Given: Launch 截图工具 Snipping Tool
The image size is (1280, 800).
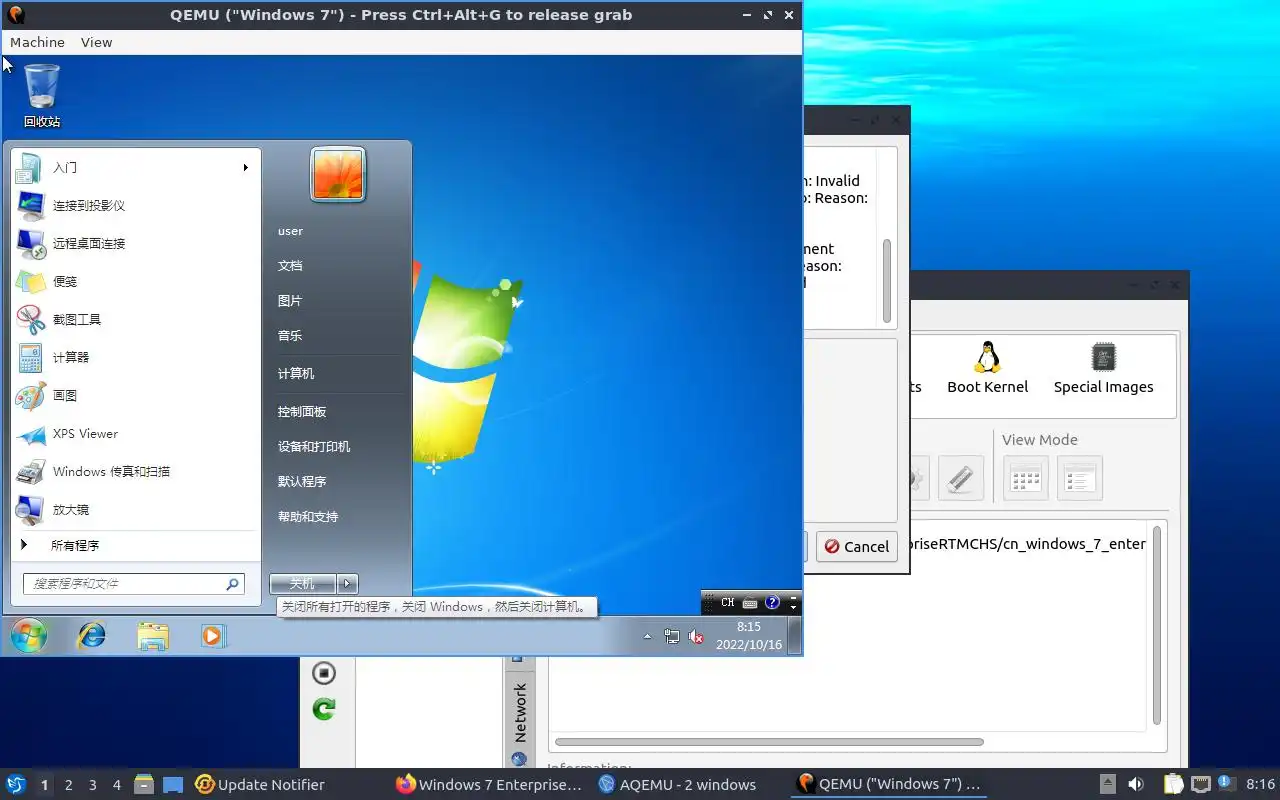Looking at the screenshot, I should [135, 319].
